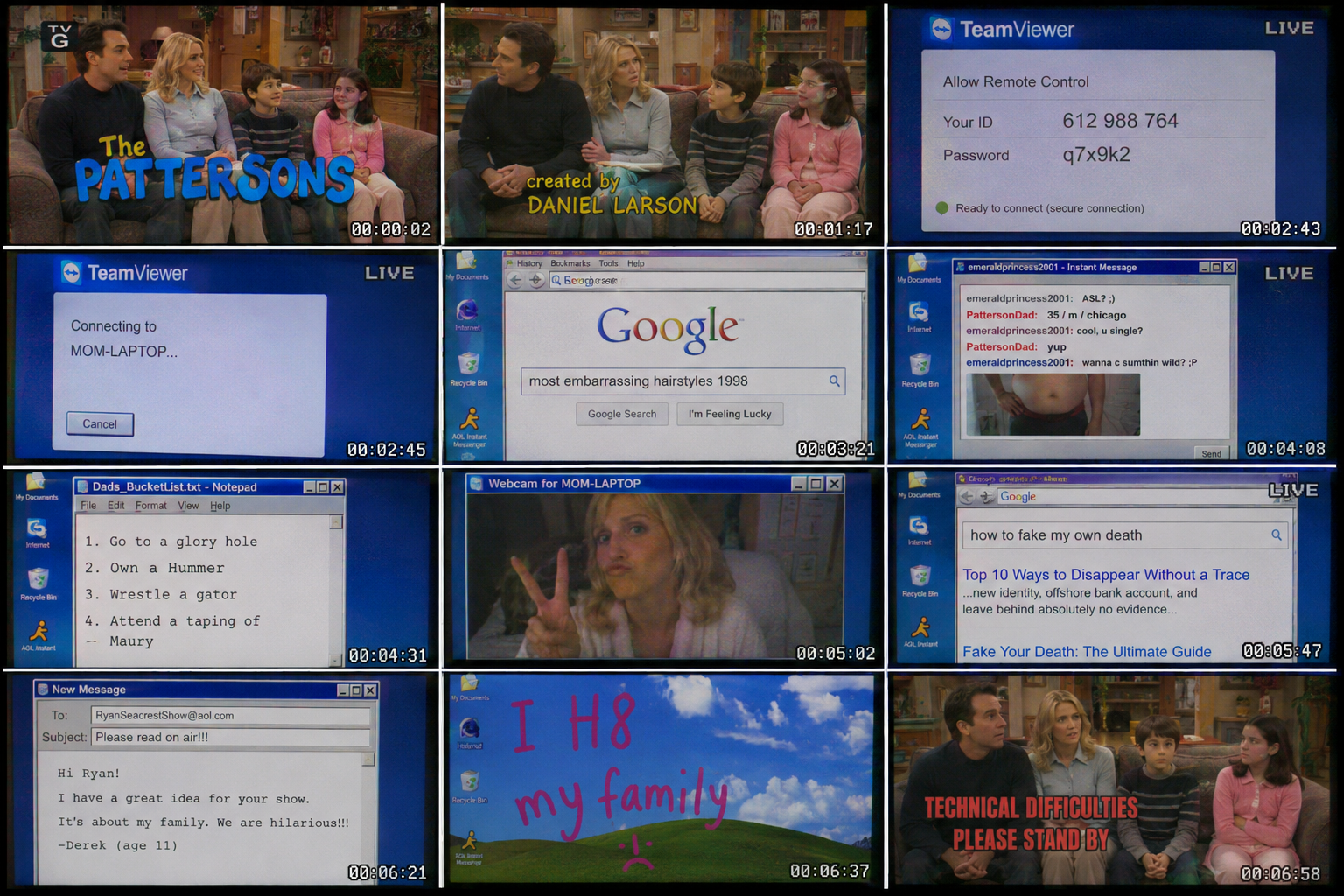Click the Google Search button
1344x896 pixels.
[x=622, y=414]
